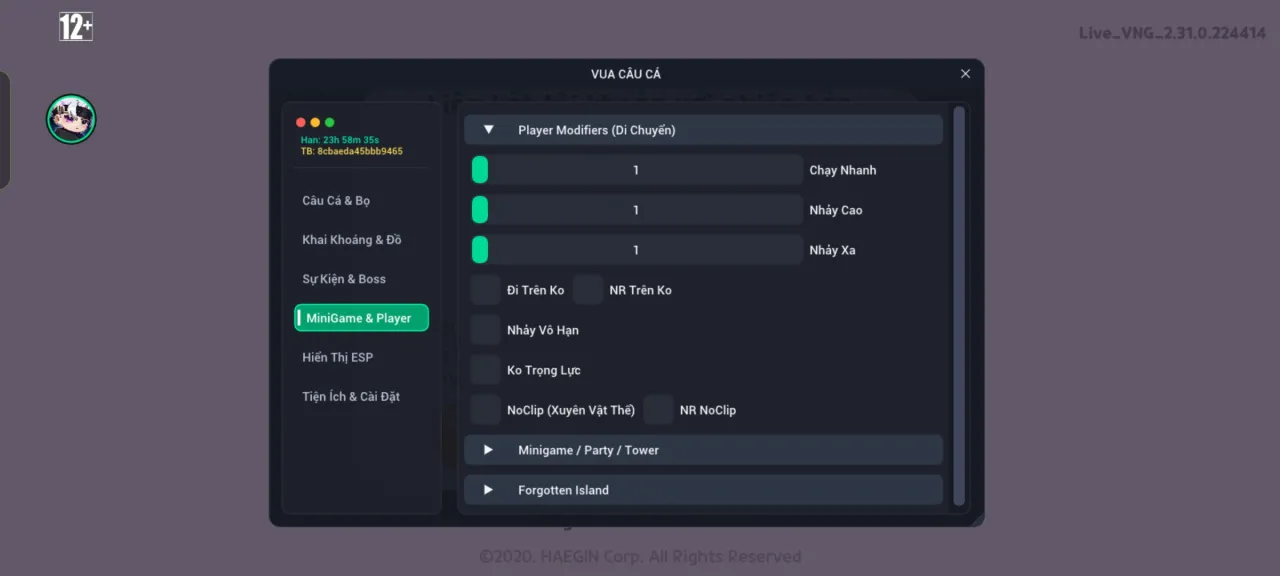Enable the Ko Trọng Lực checkbox

[x=486, y=370]
